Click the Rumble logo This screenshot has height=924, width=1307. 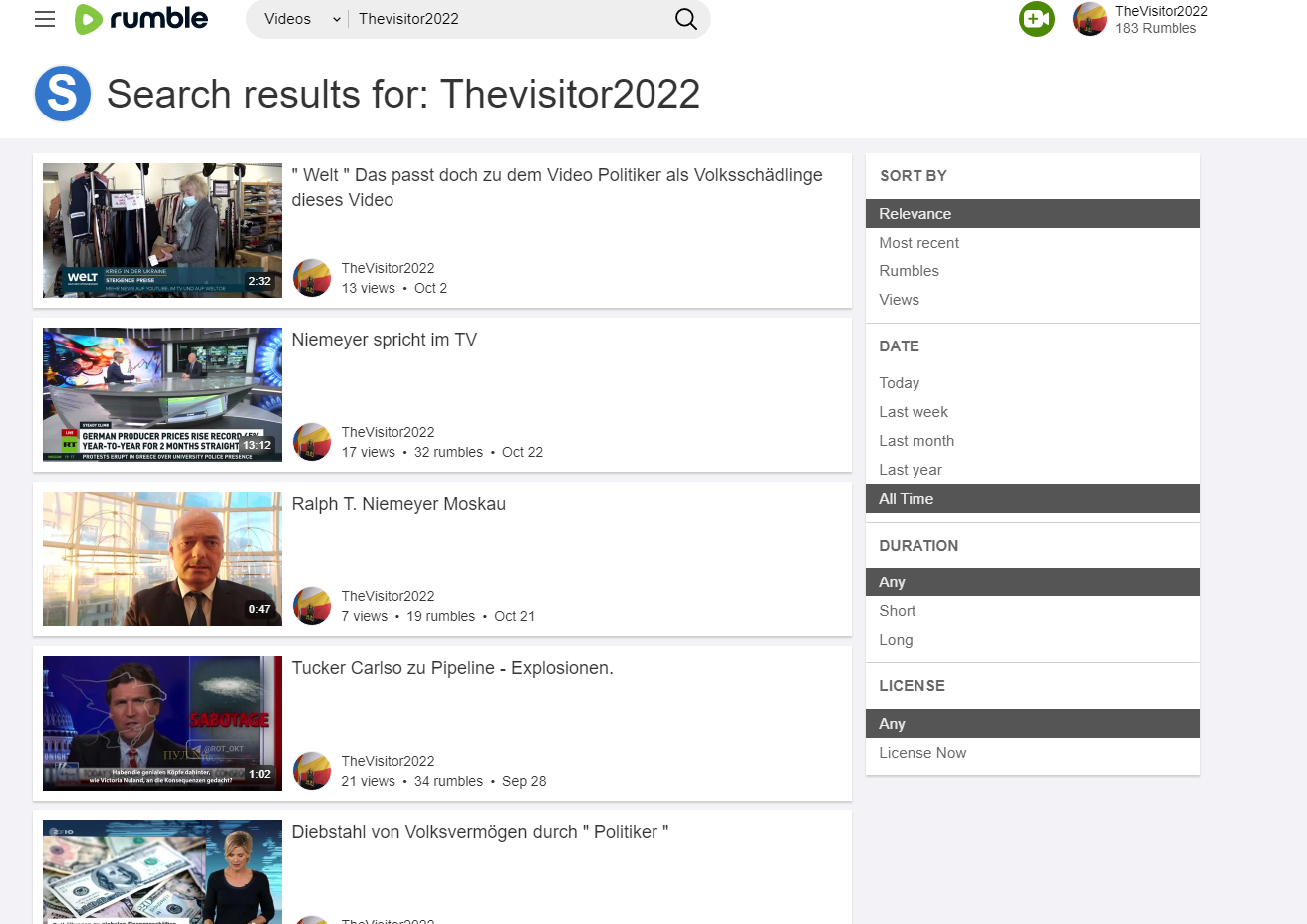point(141,19)
